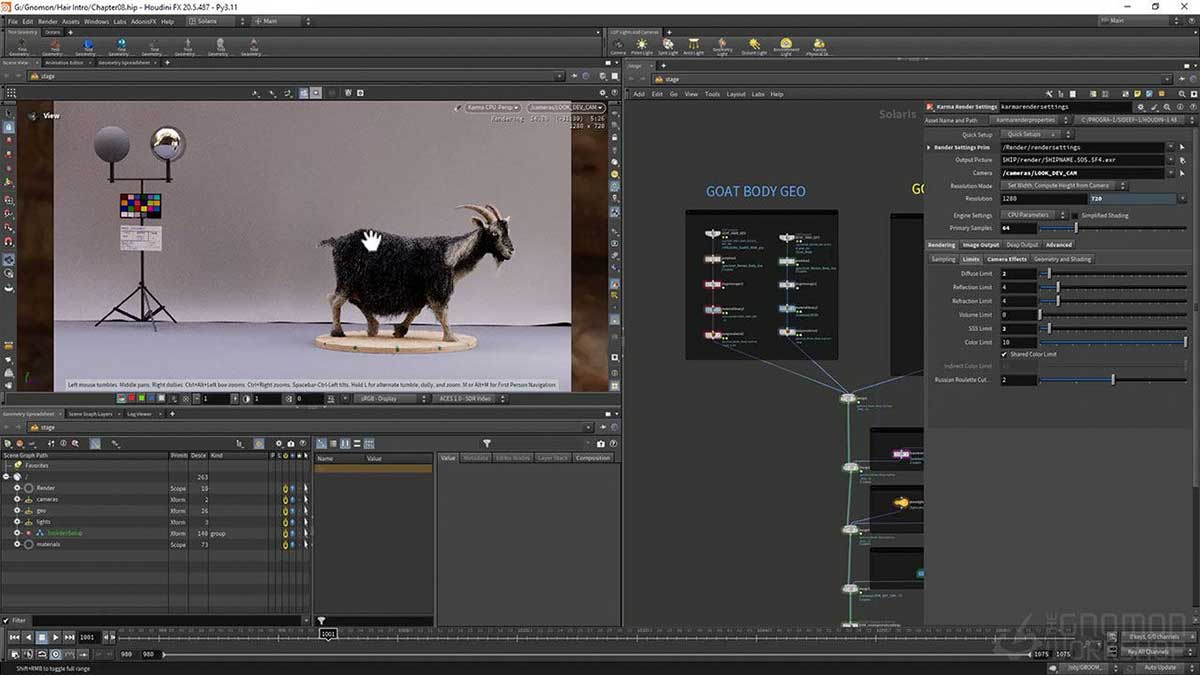Select the Karma Physical Sky shelf tool
The width and height of the screenshot is (1200, 675).
click(x=820, y=45)
